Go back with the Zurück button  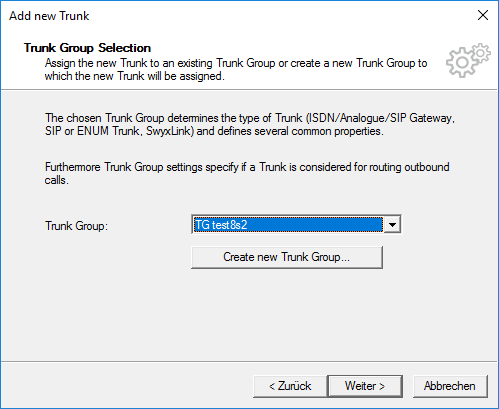[290, 386]
